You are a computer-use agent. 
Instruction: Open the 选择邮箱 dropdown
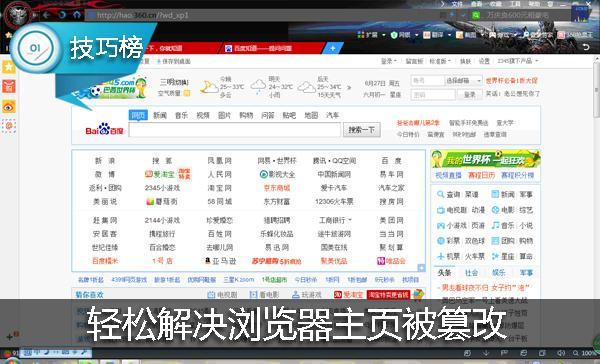pyautogui.click(x=463, y=81)
